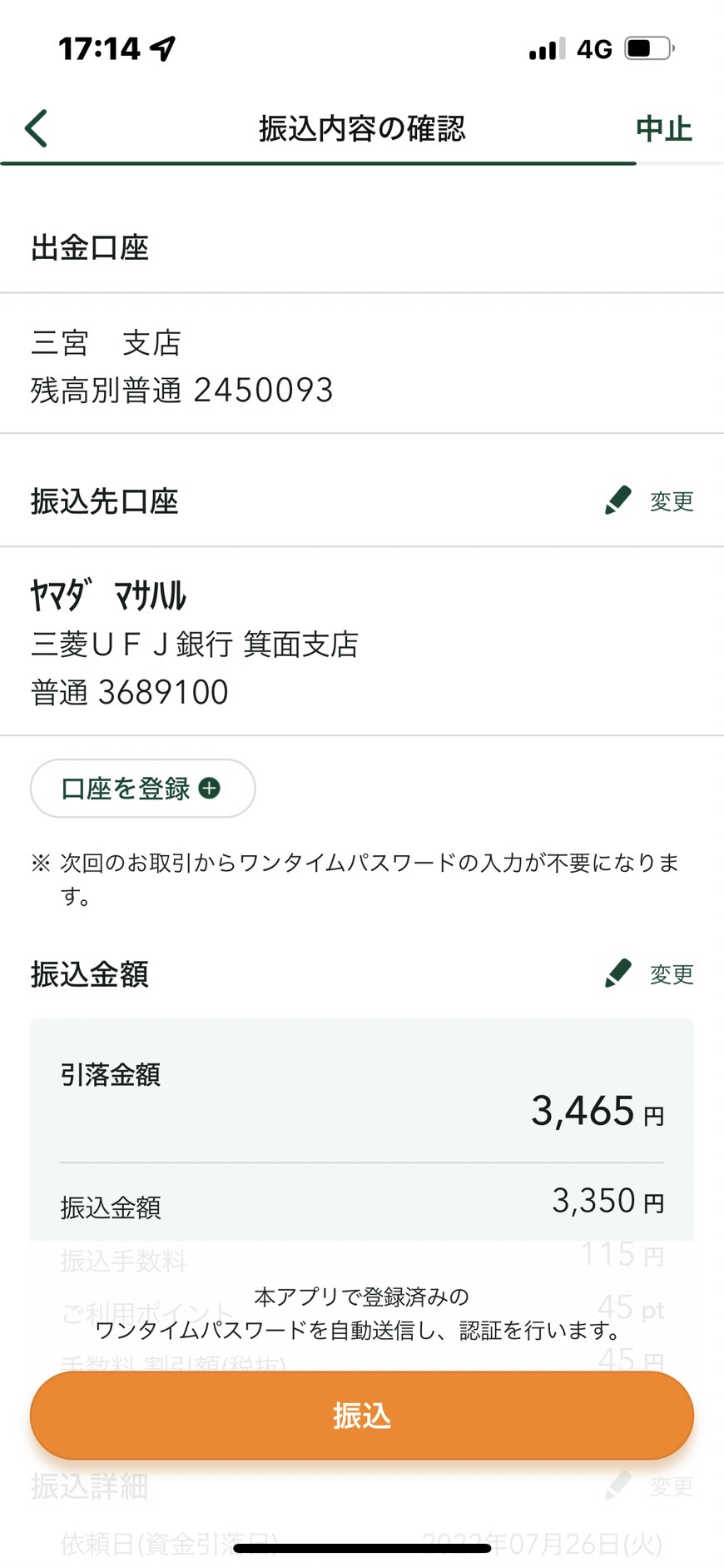The height and width of the screenshot is (1568, 724).
Task: Tap the orange 振込 button
Action: coord(361,1415)
